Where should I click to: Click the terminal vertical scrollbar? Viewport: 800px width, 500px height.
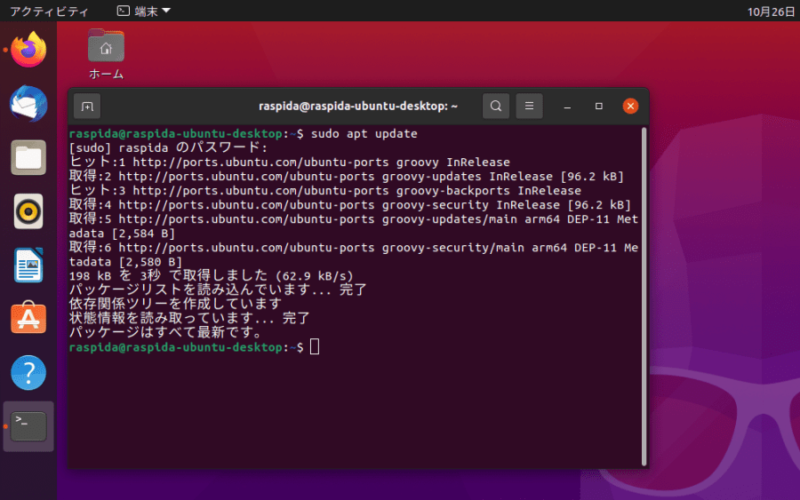(644, 296)
